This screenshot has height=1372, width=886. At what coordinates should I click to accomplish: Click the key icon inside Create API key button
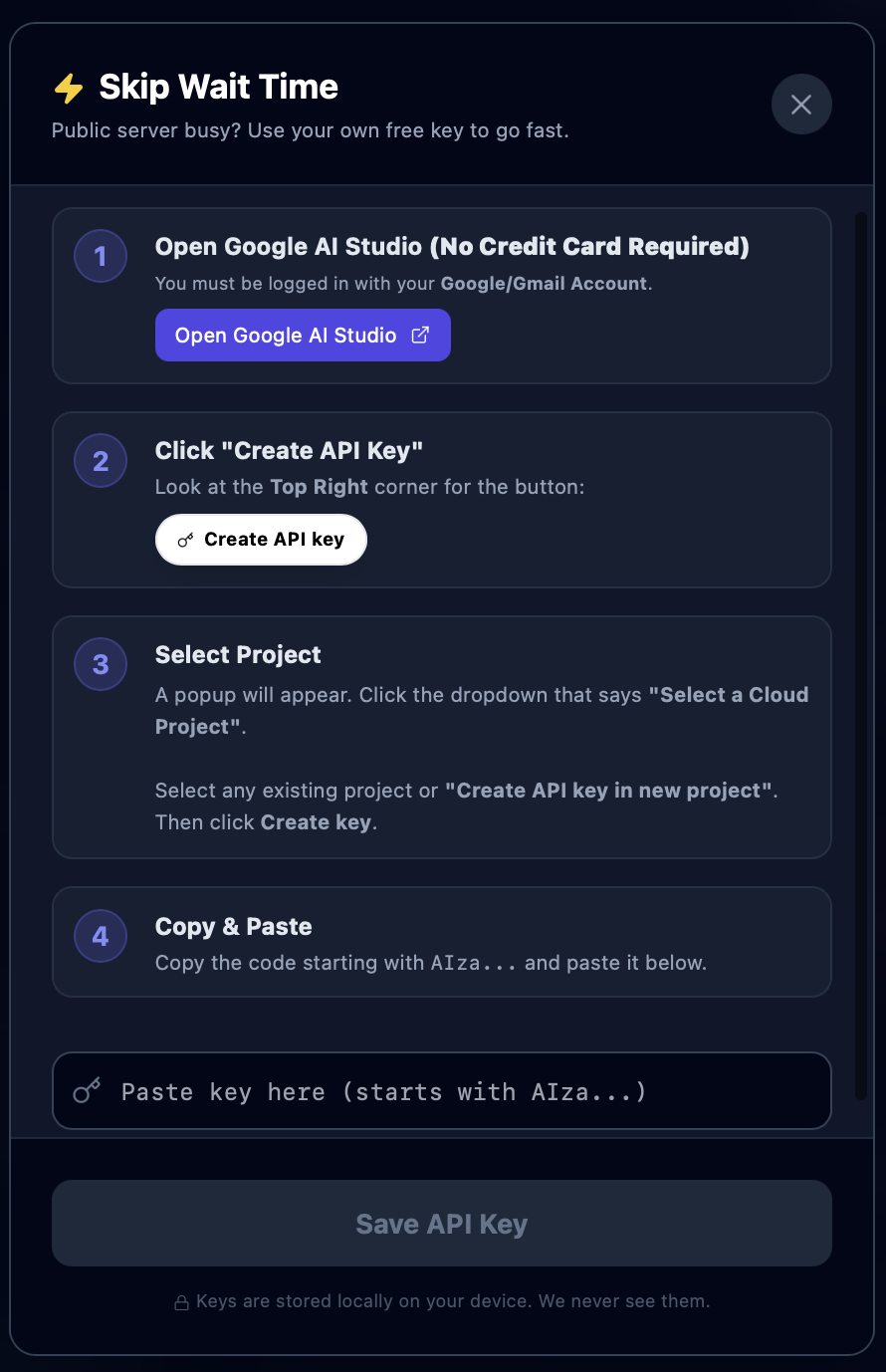pos(185,539)
